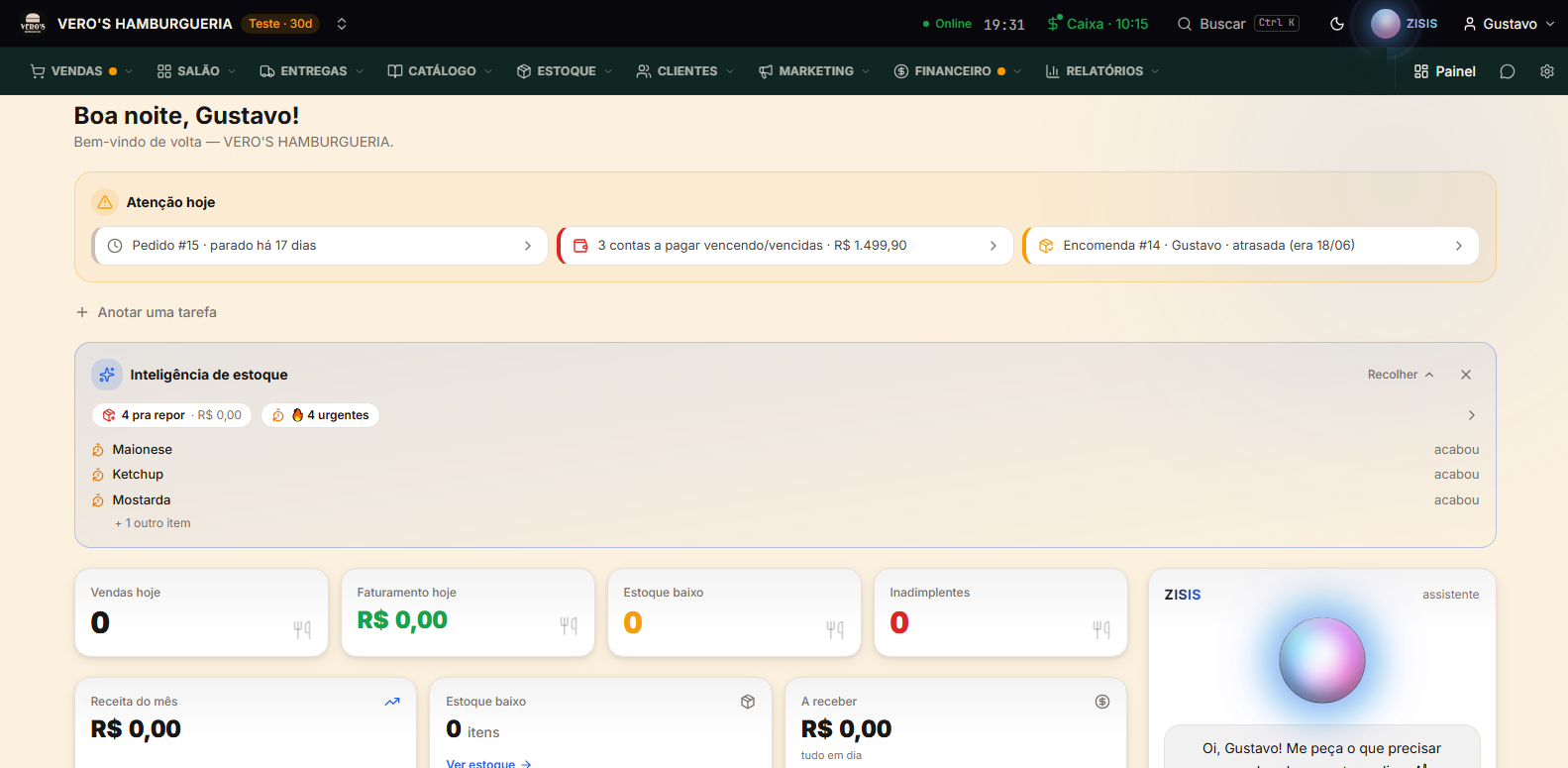Open the chat bubble icon
The image size is (1568, 768).
1508,71
